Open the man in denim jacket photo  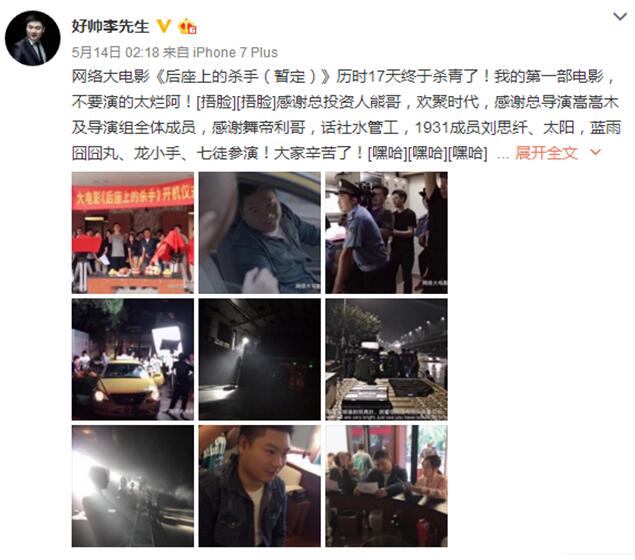click(260, 486)
